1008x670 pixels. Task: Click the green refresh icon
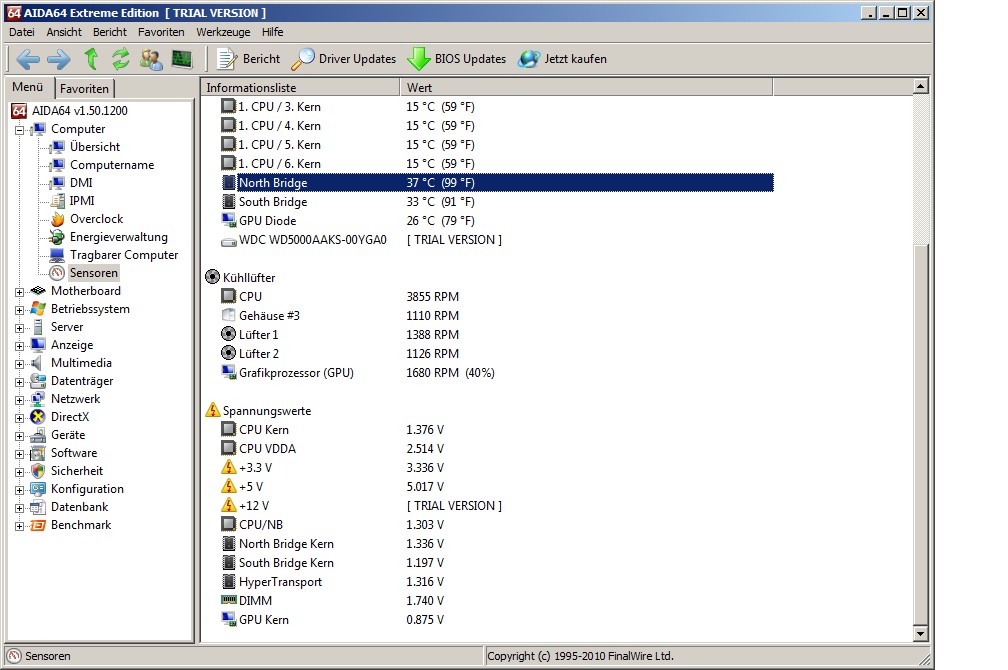(x=121, y=59)
